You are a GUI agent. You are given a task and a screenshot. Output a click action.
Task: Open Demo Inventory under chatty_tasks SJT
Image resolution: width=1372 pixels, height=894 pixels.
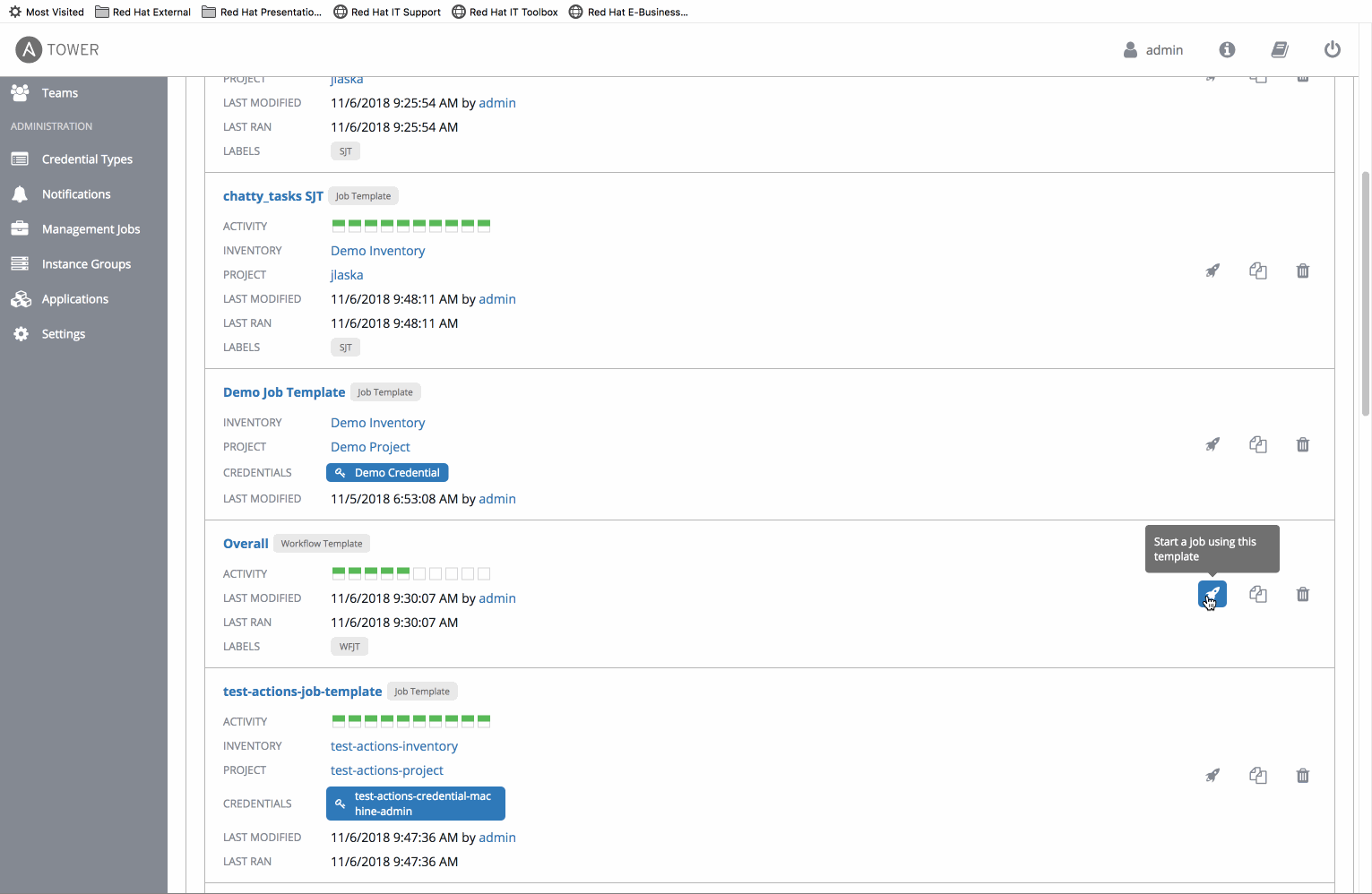pos(377,251)
